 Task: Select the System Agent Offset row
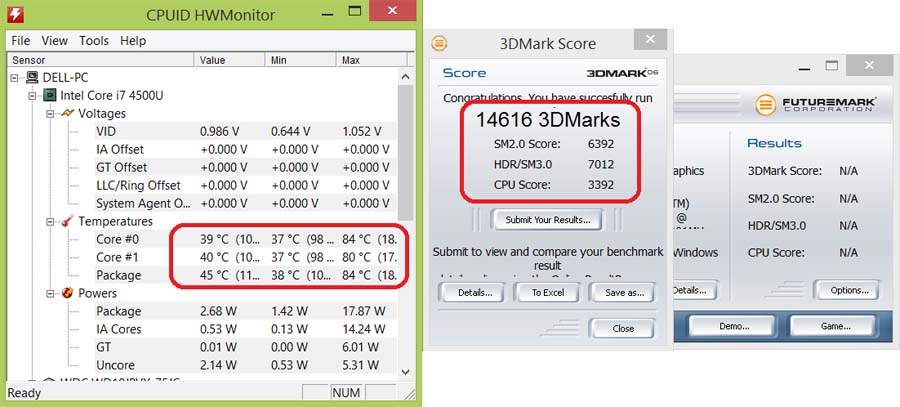coord(246,203)
